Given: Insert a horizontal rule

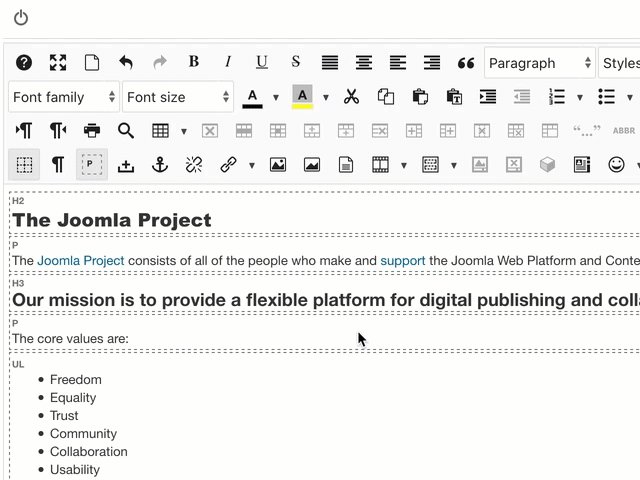Looking at the screenshot, I should click(x=126, y=166).
